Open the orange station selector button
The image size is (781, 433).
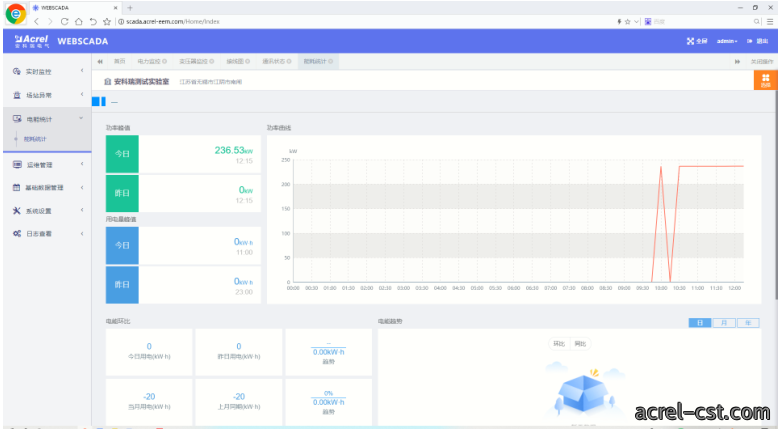(x=766, y=80)
